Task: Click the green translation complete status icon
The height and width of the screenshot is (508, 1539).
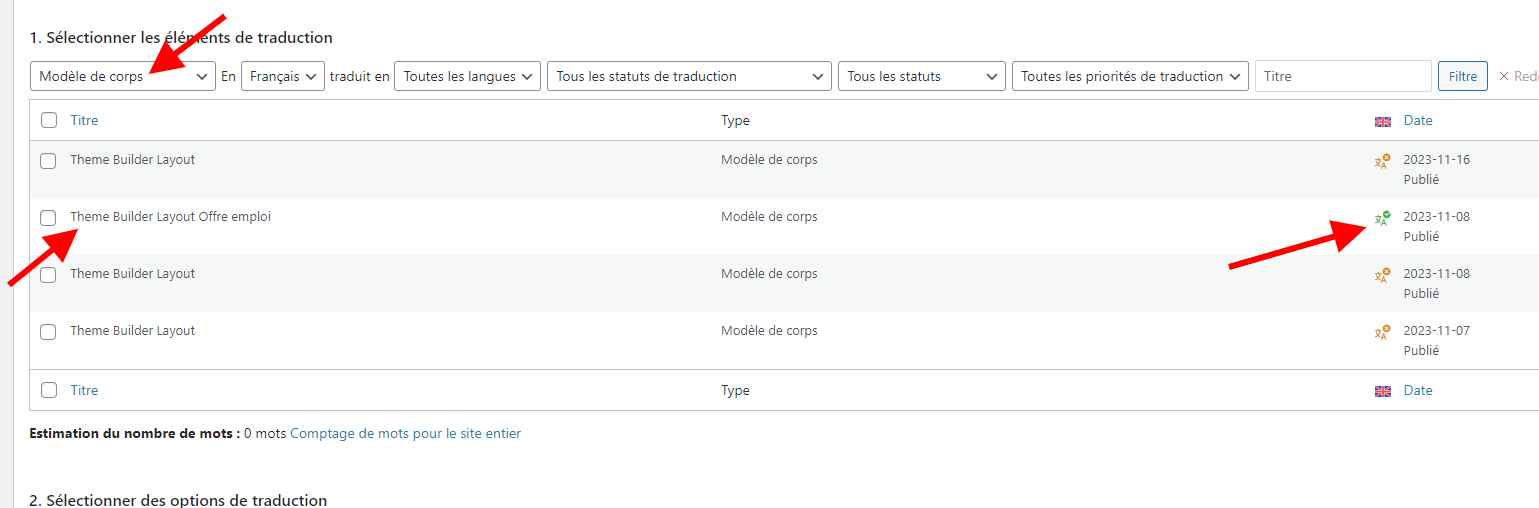Action: tap(1382, 219)
